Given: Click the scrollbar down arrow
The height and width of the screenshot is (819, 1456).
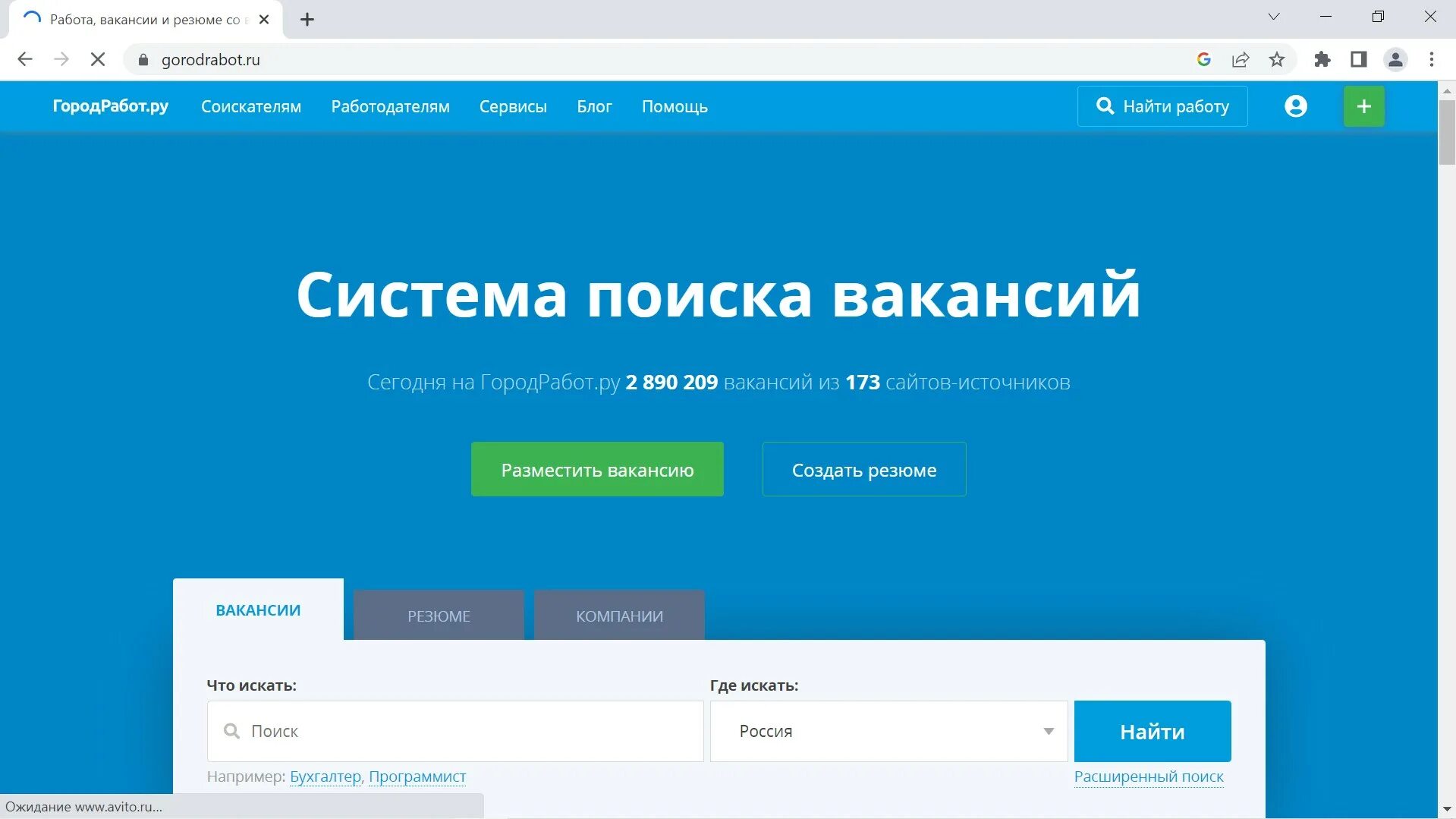Looking at the screenshot, I should coord(1447,809).
